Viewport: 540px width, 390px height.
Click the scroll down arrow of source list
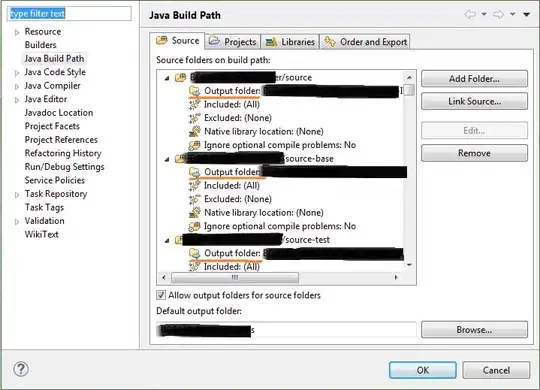pyautogui.click(x=409, y=265)
